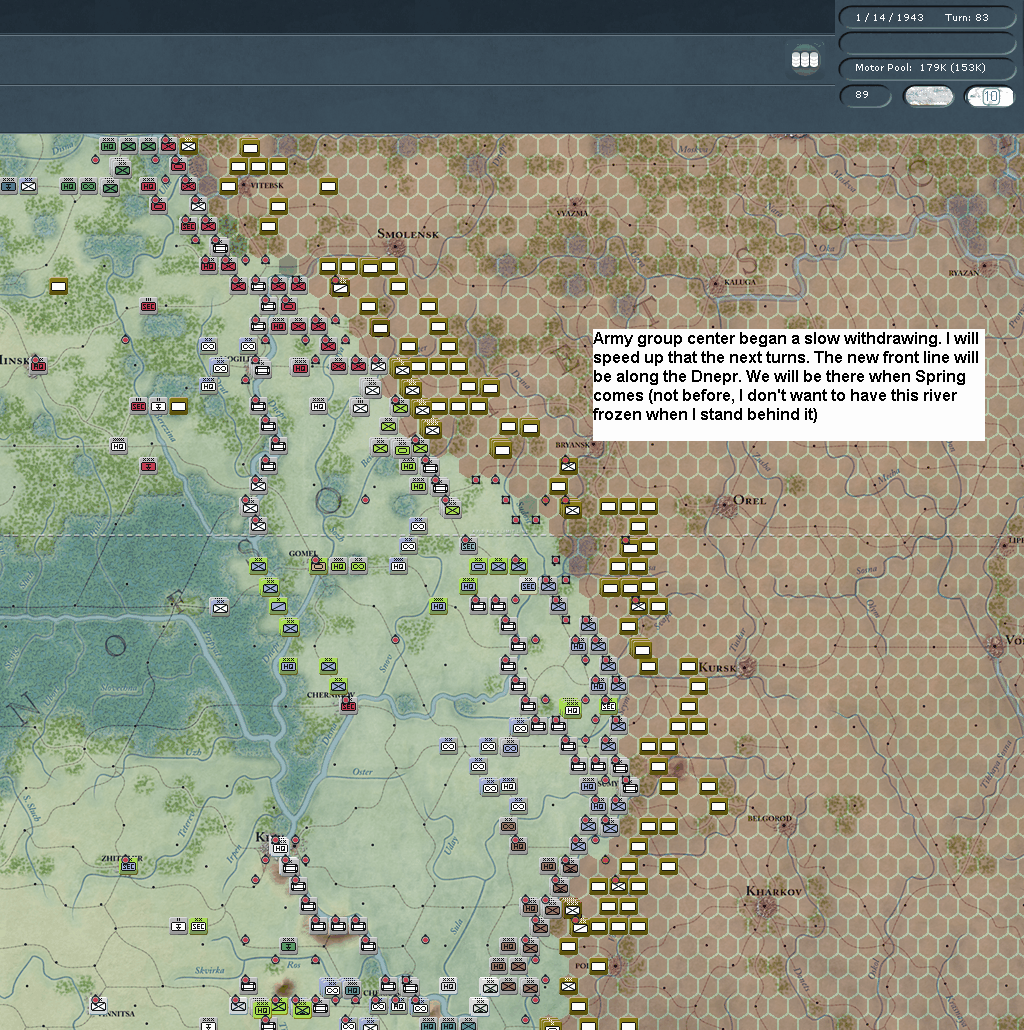Select the red HQ counter on Minsk
1024x1030 pixels.
38,366
